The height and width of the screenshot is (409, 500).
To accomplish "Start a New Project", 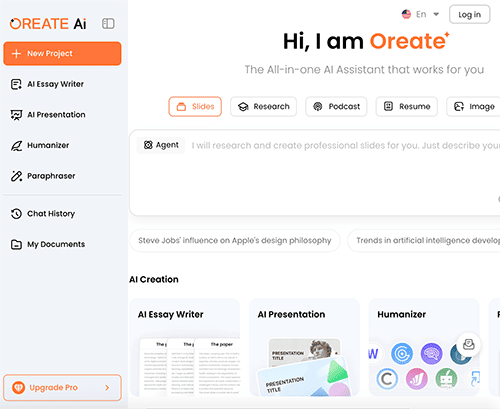I will tap(62, 53).
